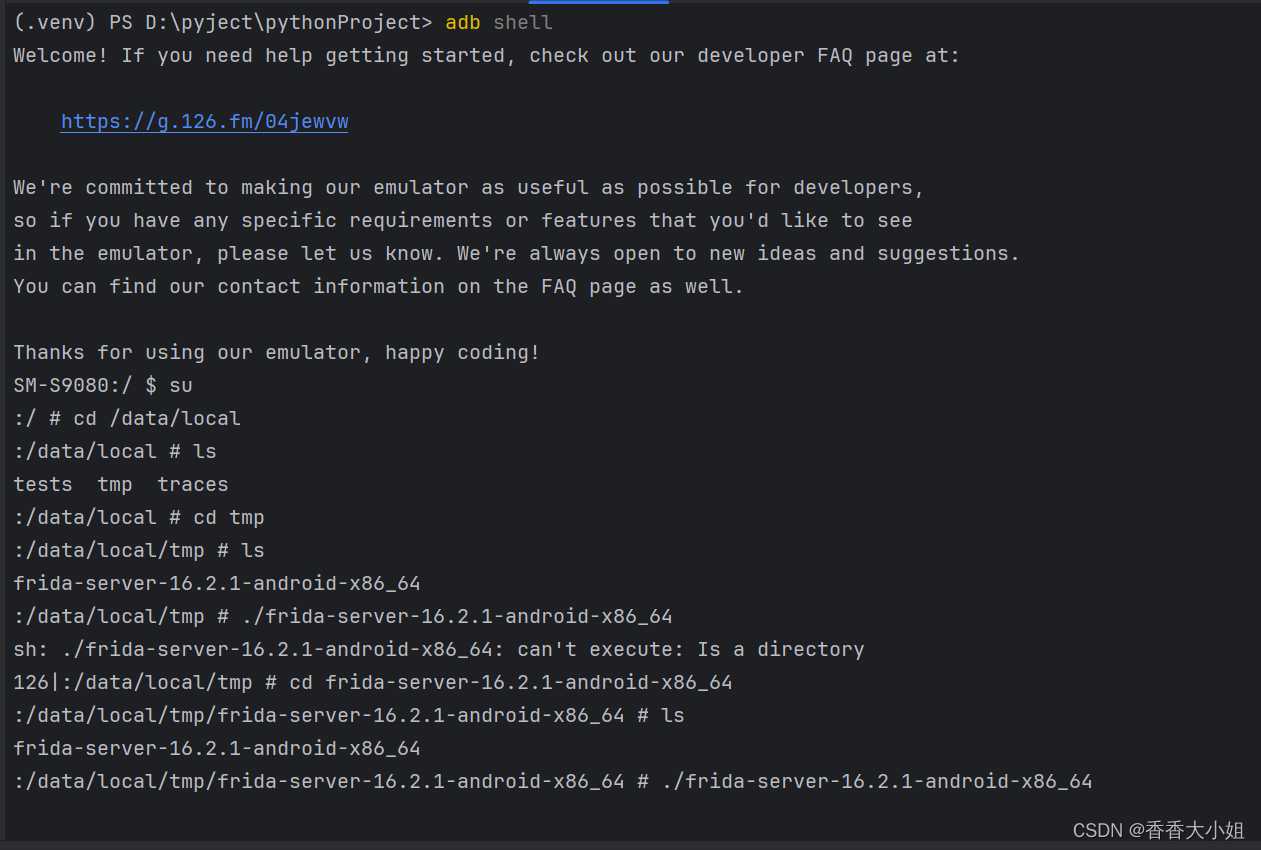Click the 'Welcome!' greeting line
Screen dimensions: 1261x850
[60, 56]
